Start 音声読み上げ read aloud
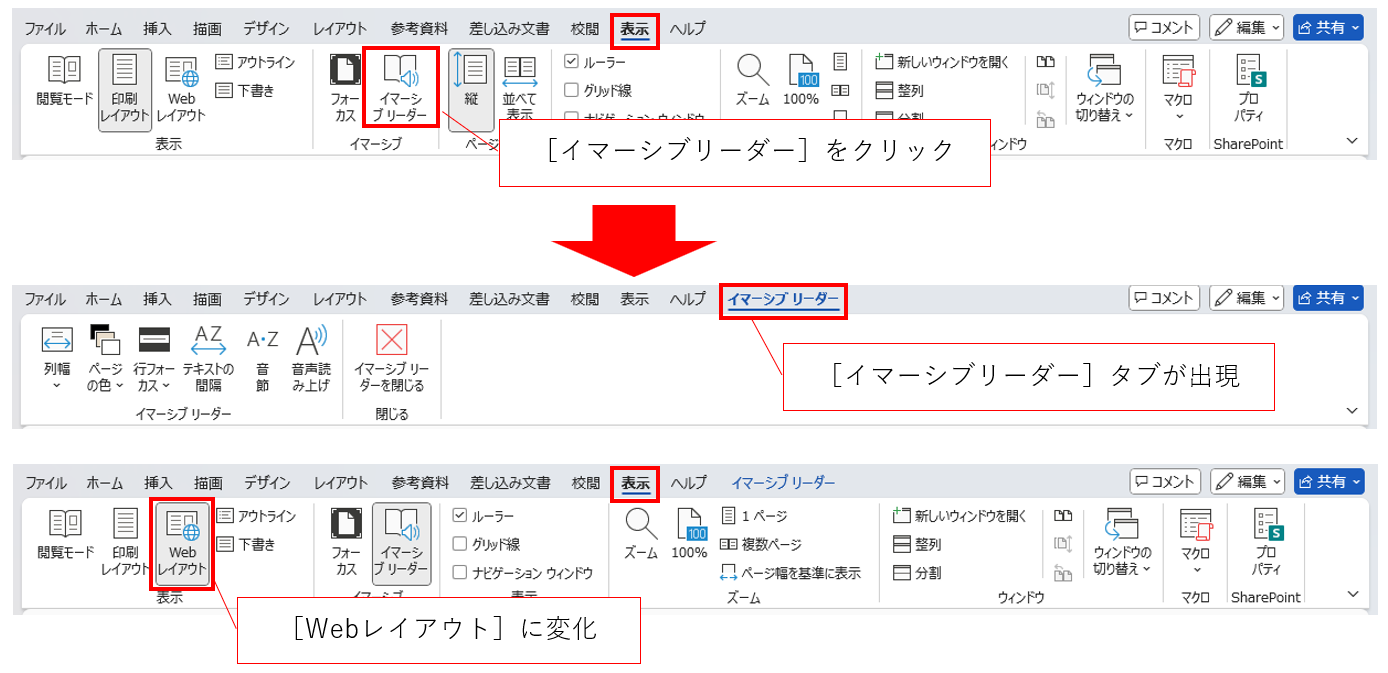This screenshot has height=673, width=1388. 310,342
